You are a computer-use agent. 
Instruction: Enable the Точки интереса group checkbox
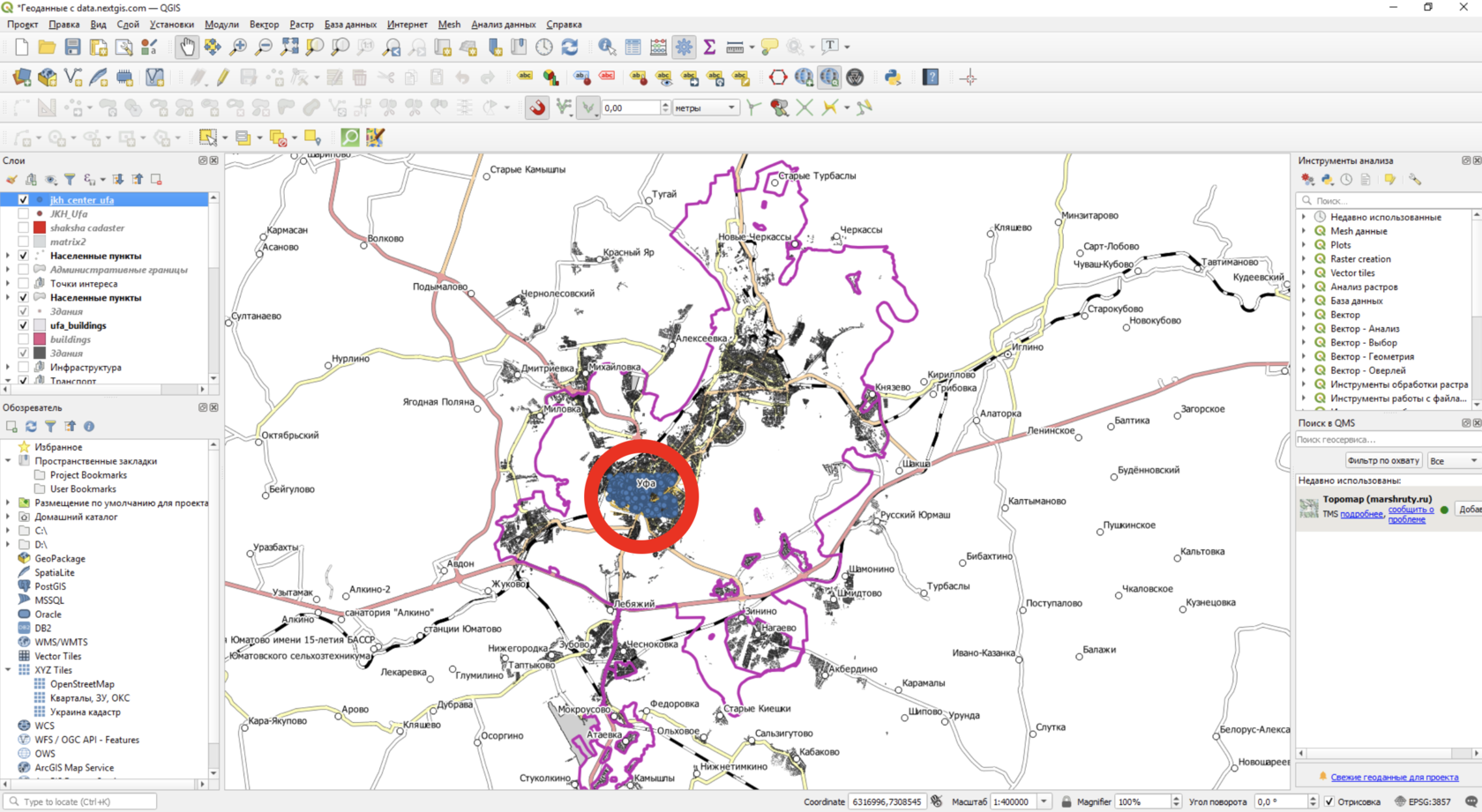[x=24, y=284]
